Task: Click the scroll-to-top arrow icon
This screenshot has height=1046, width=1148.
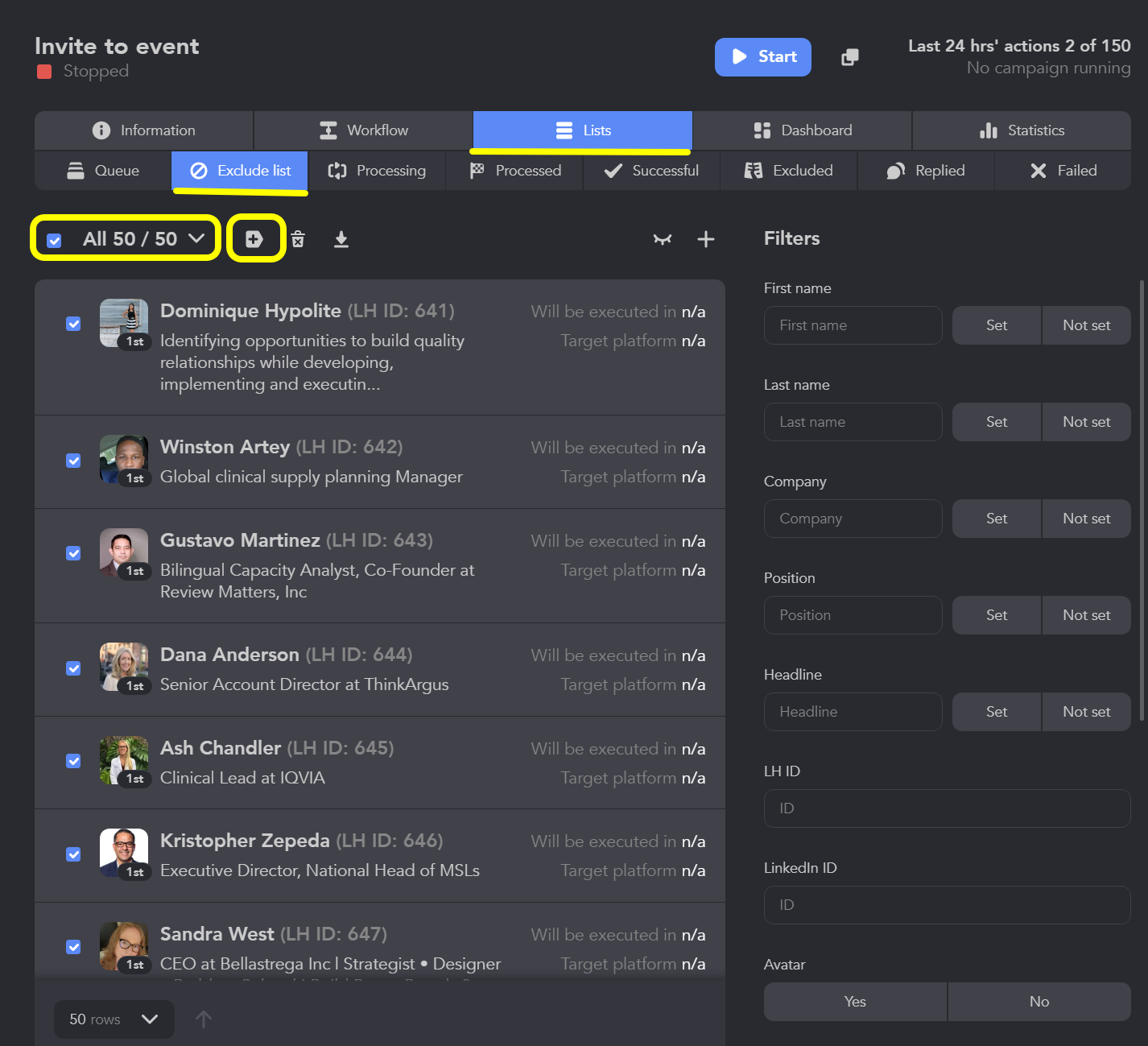Action: pyautogui.click(x=204, y=1019)
